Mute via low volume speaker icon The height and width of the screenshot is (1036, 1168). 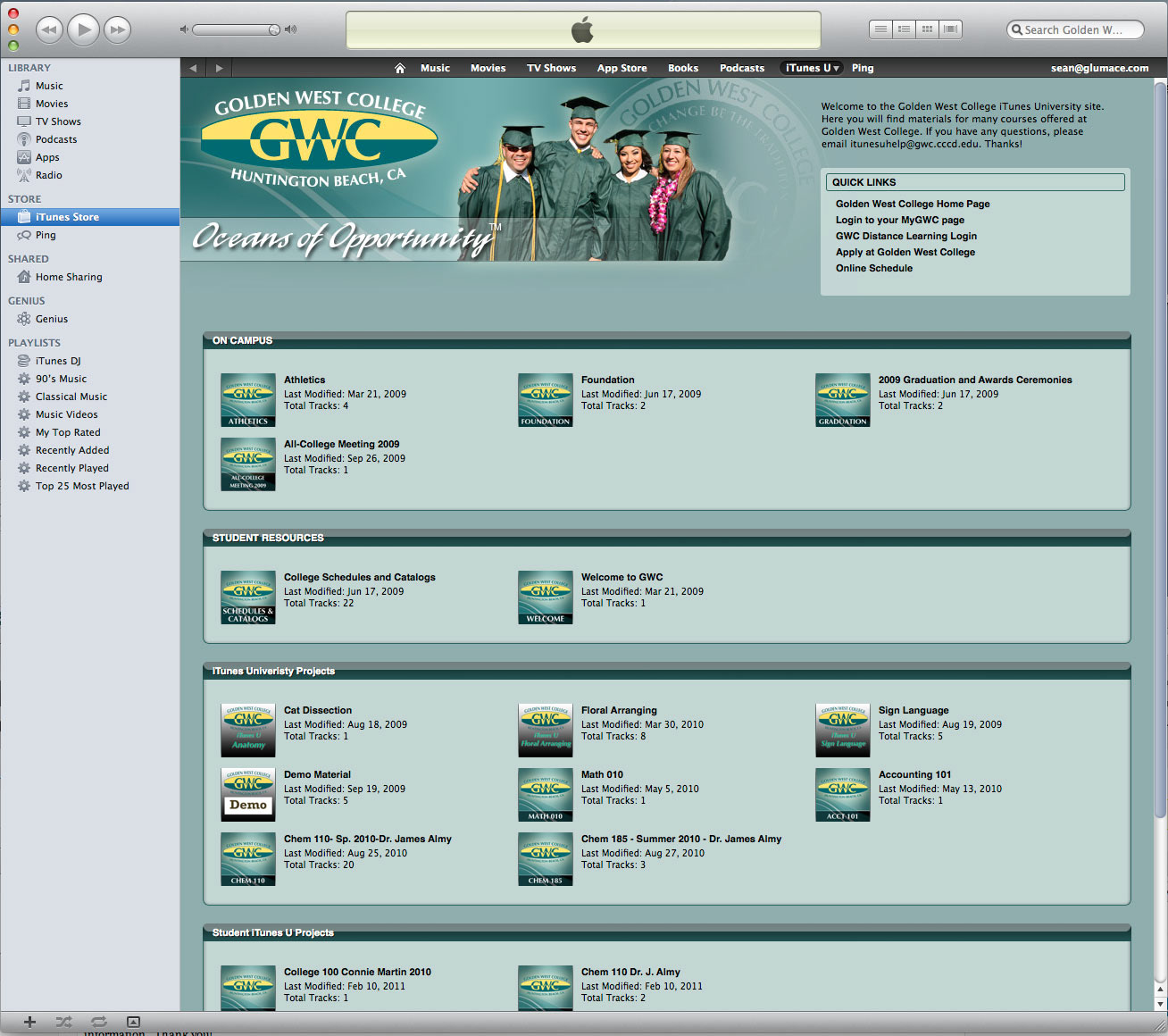click(184, 29)
